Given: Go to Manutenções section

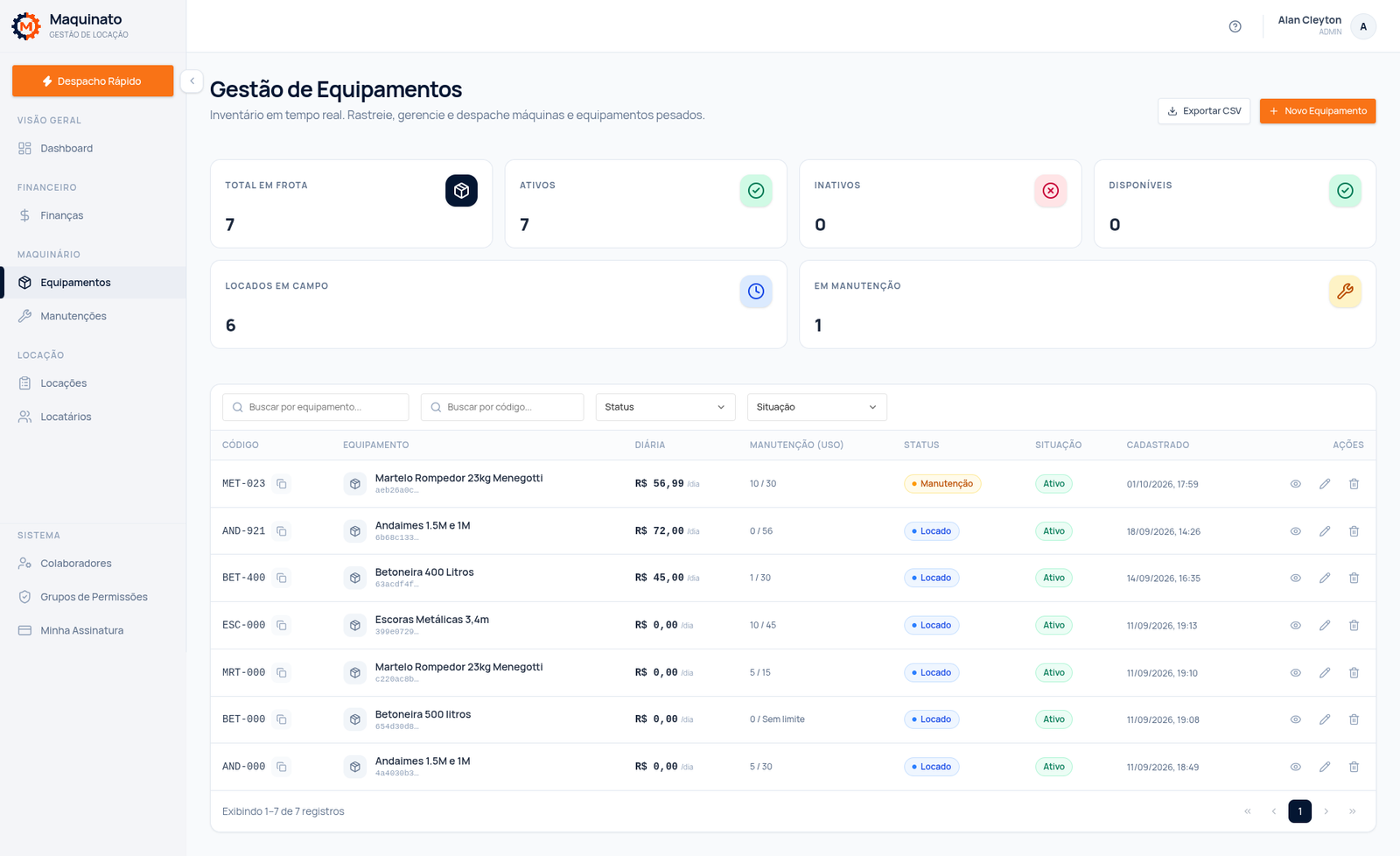Looking at the screenshot, I should tap(93, 316).
